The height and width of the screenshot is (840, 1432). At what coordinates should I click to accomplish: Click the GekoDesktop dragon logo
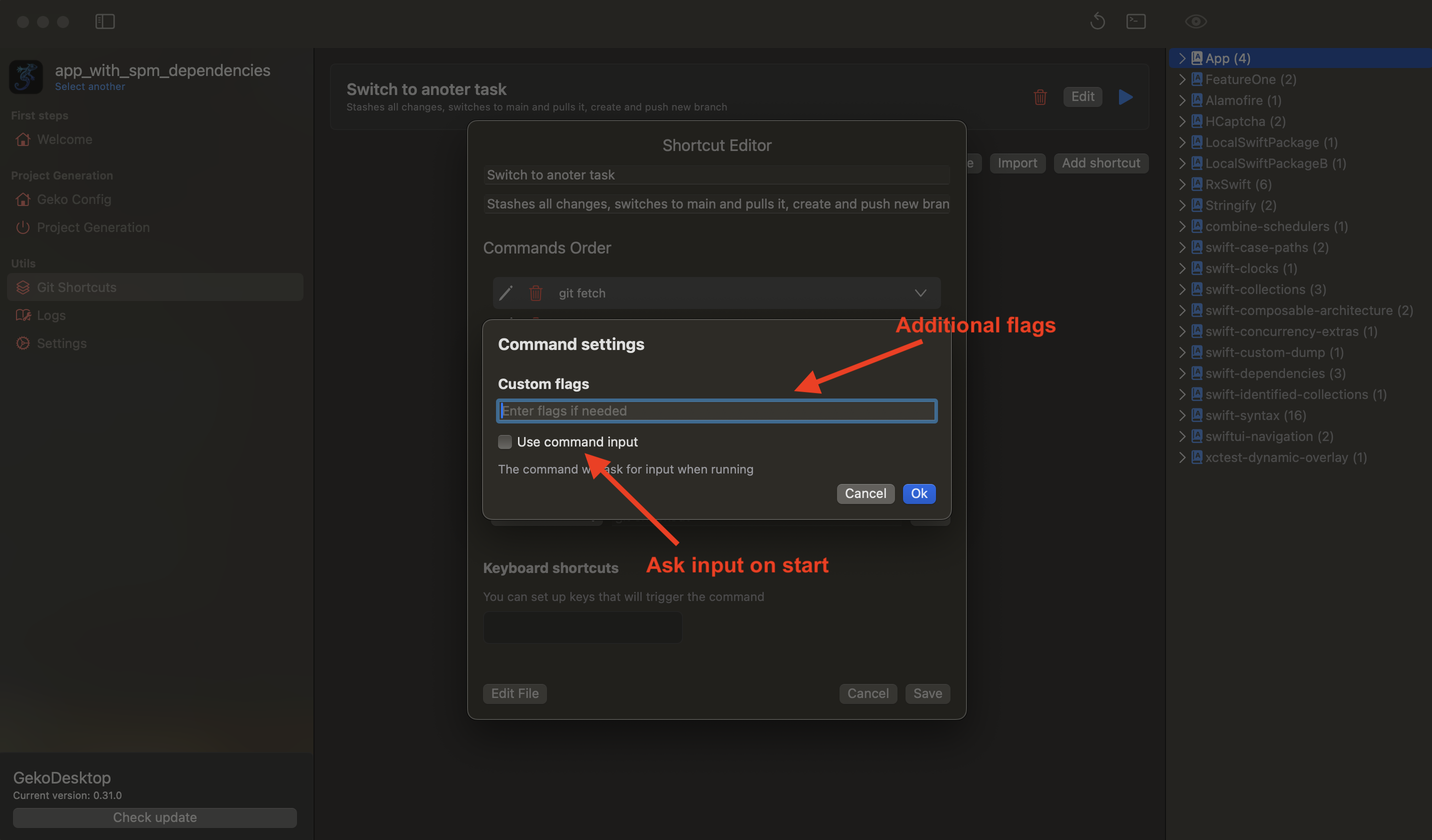tap(25, 76)
